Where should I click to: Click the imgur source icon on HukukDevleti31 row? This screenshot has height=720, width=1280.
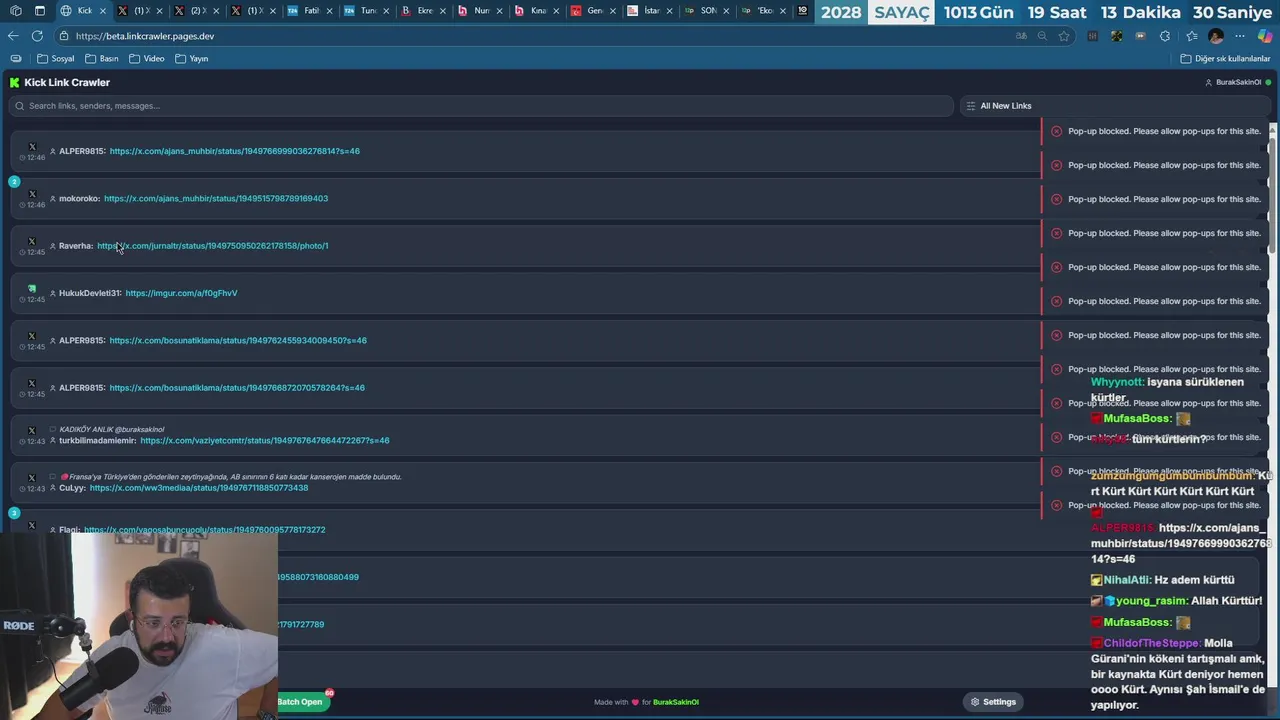[x=32, y=289]
